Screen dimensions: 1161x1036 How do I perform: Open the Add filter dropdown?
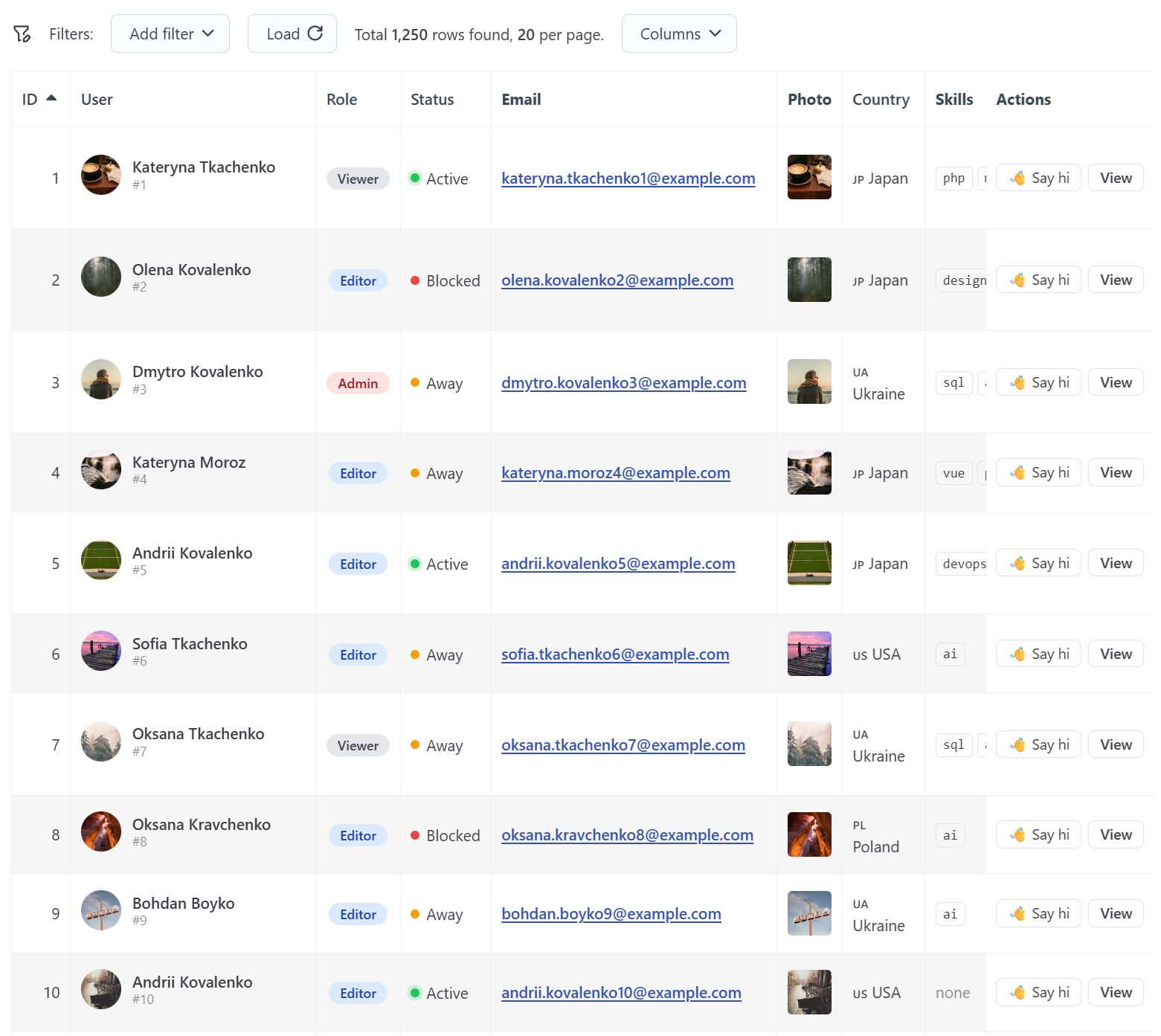click(170, 33)
